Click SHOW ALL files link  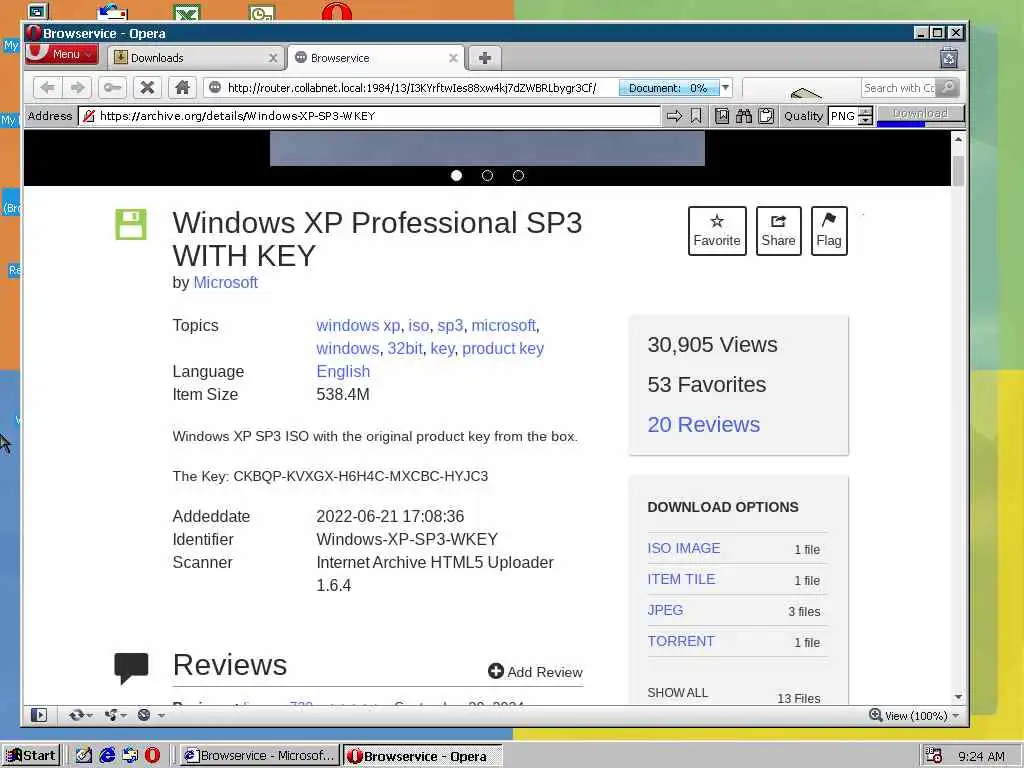pyautogui.click(x=677, y=692)
